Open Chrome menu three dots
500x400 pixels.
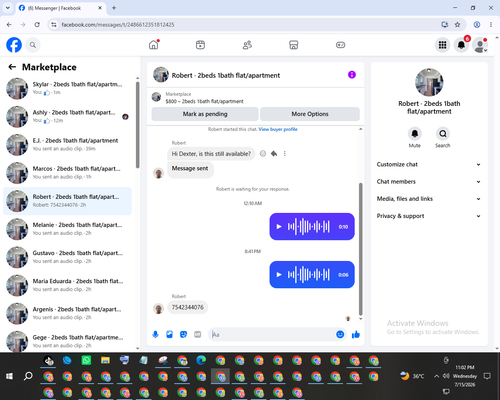pyautogui.click(x=491, y=25)
